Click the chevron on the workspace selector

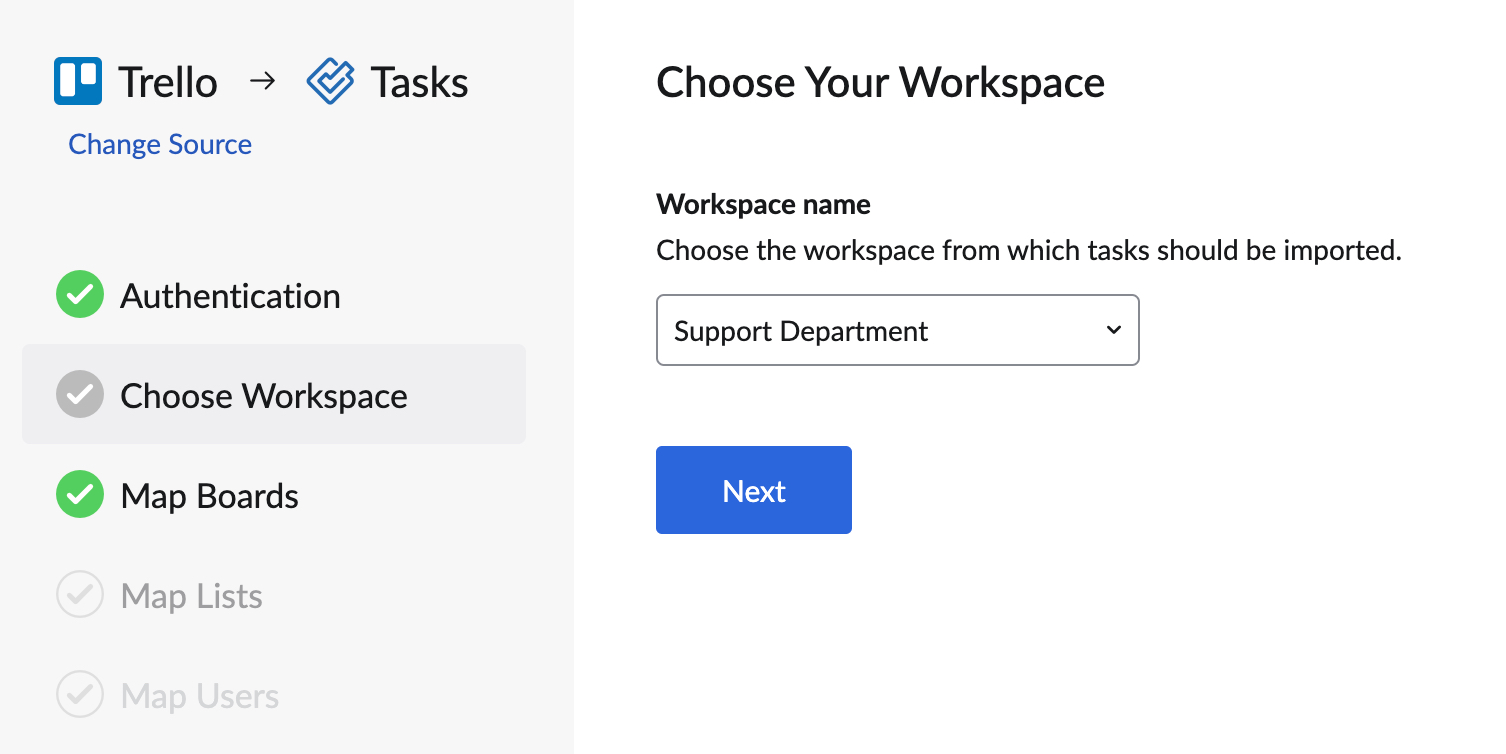[x=1113, y=330]
